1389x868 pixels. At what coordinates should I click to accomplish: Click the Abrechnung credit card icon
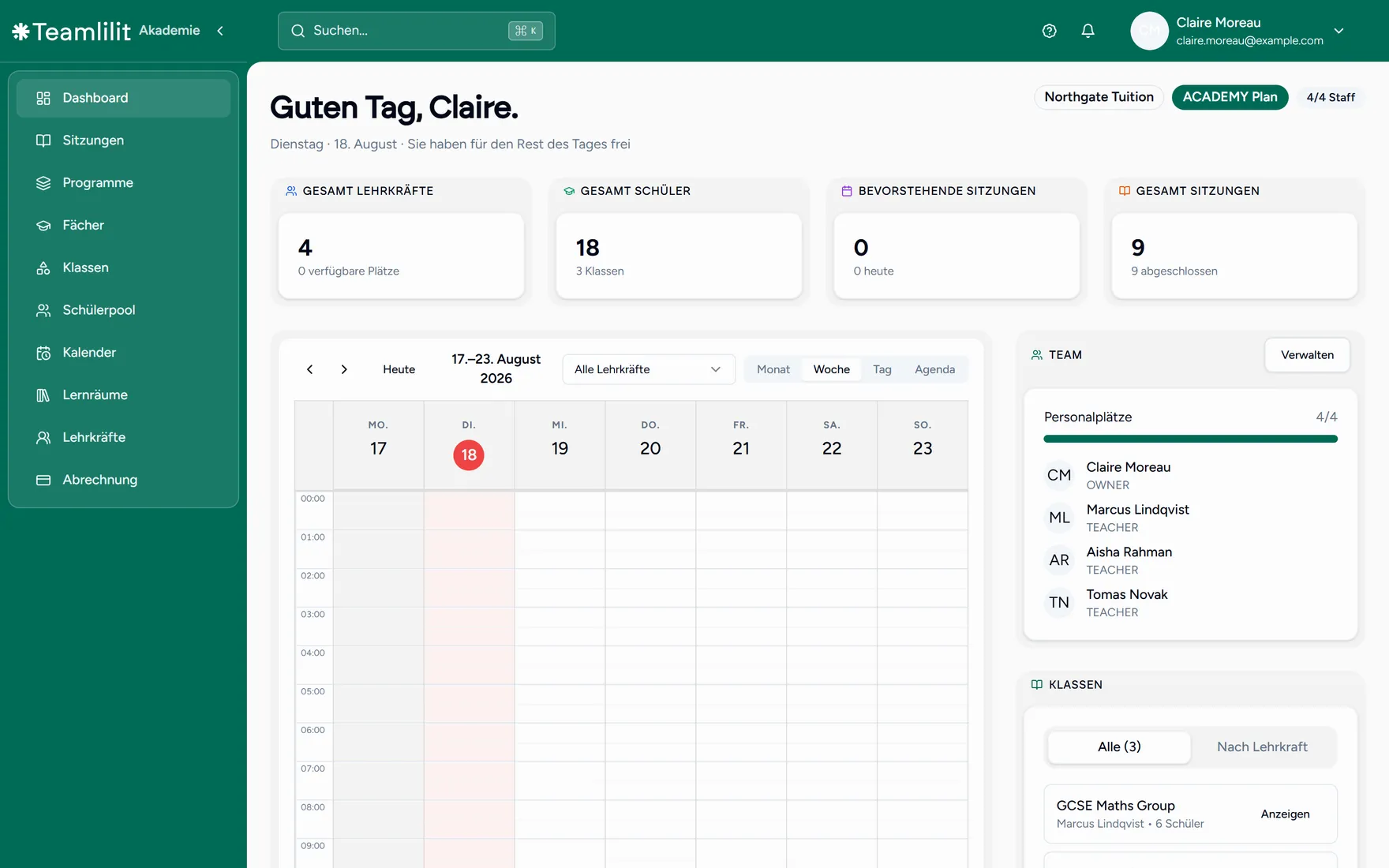click(43, 480)
